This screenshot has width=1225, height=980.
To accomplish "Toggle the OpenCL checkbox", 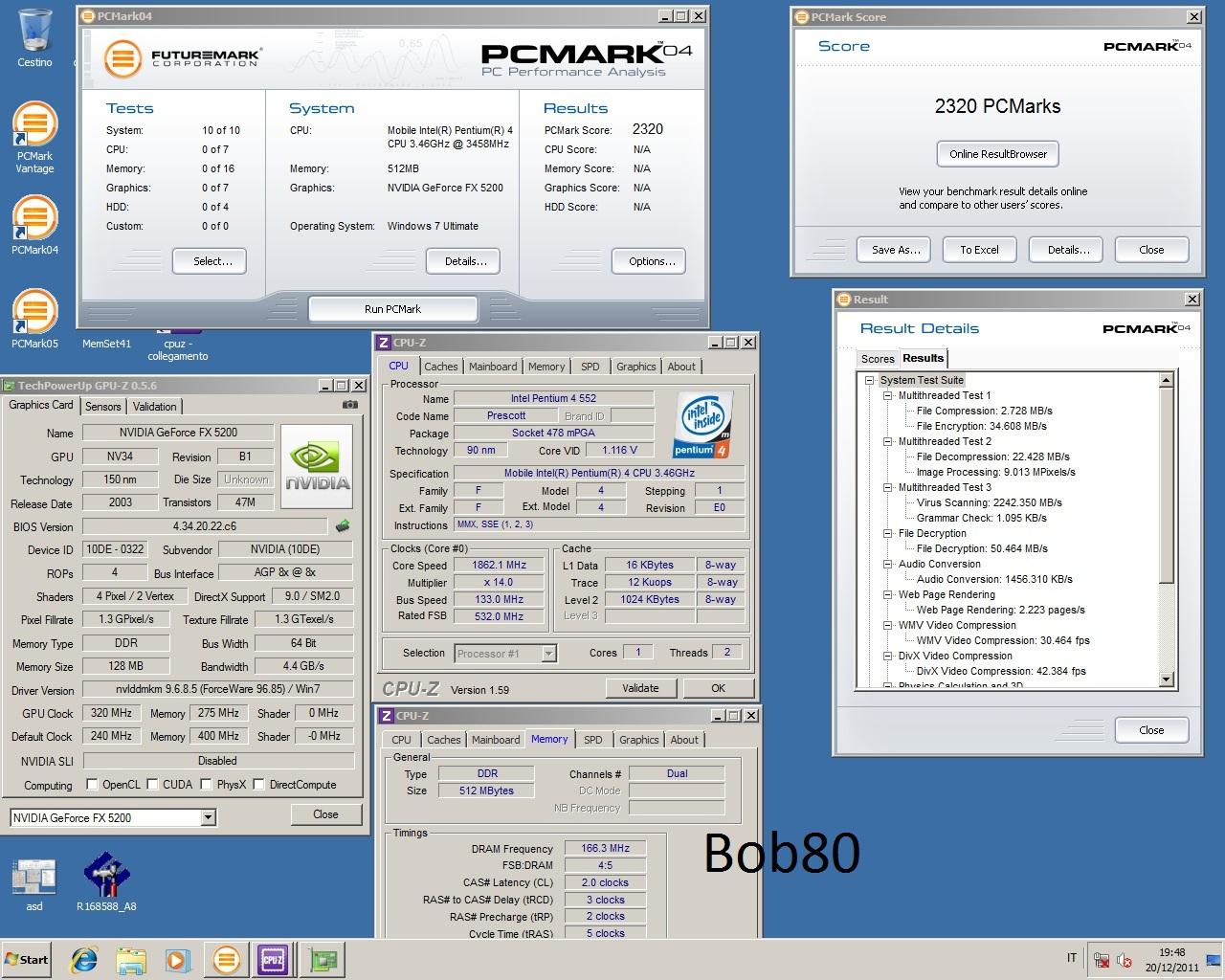I will coord(92,785).
